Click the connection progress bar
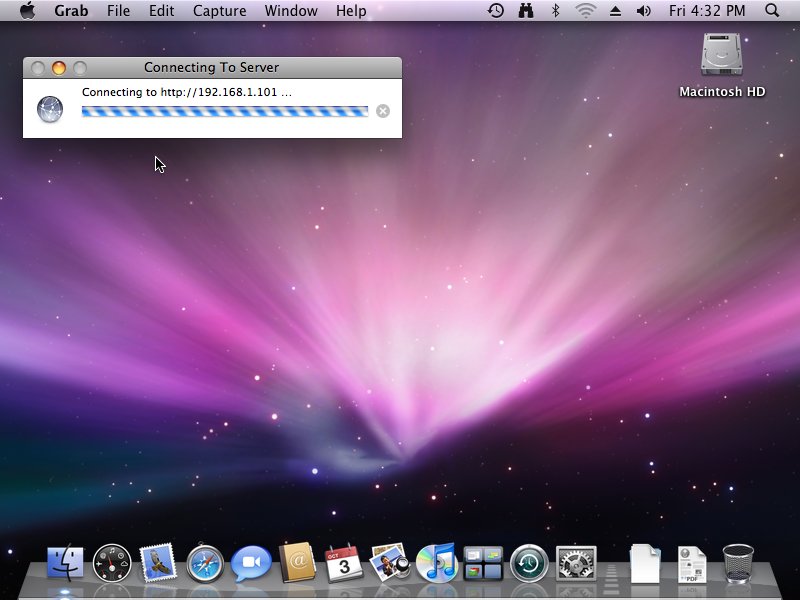The width and height of the screenshot is (800, 600). 225,111
